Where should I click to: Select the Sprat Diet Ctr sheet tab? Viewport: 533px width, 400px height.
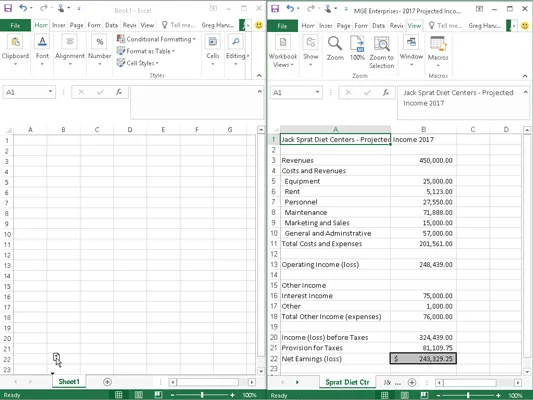347,382
